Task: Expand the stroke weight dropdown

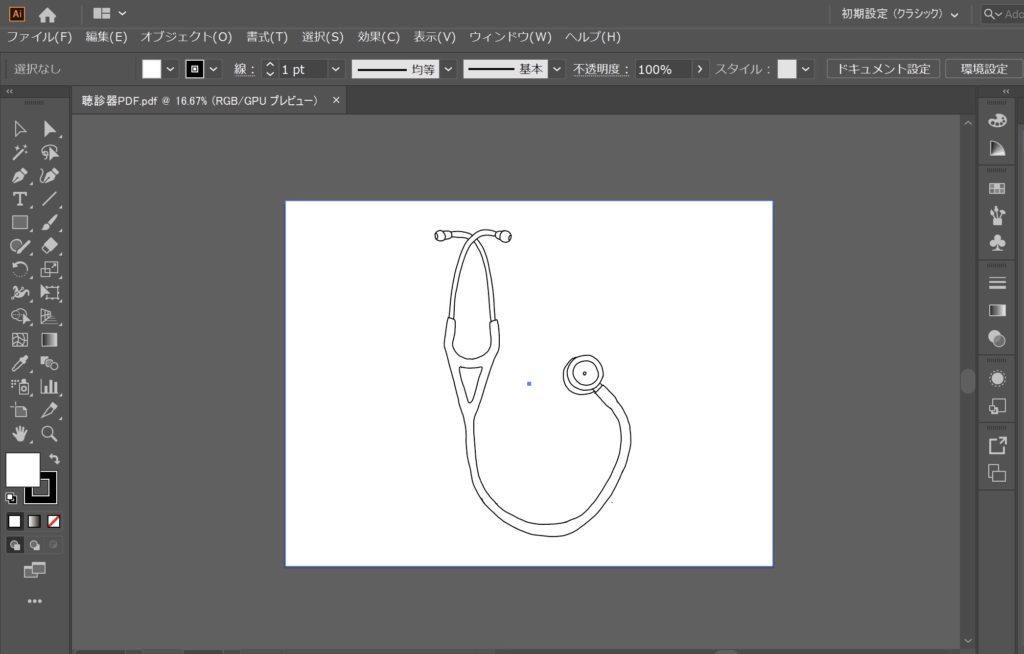Action: [336, 69]
